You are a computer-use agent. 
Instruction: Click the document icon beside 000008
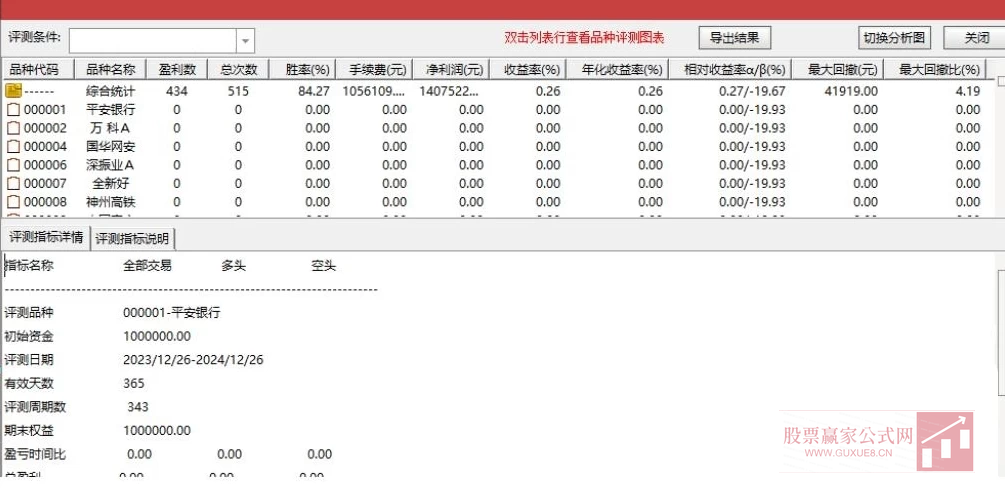click(13, 202)
